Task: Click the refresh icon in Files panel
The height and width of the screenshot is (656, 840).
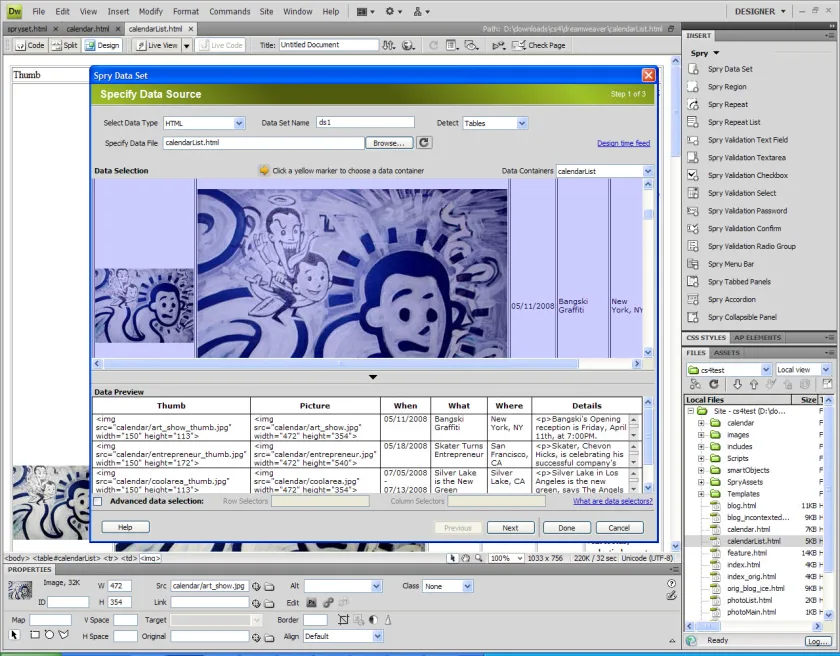Action: coord(714,384)
